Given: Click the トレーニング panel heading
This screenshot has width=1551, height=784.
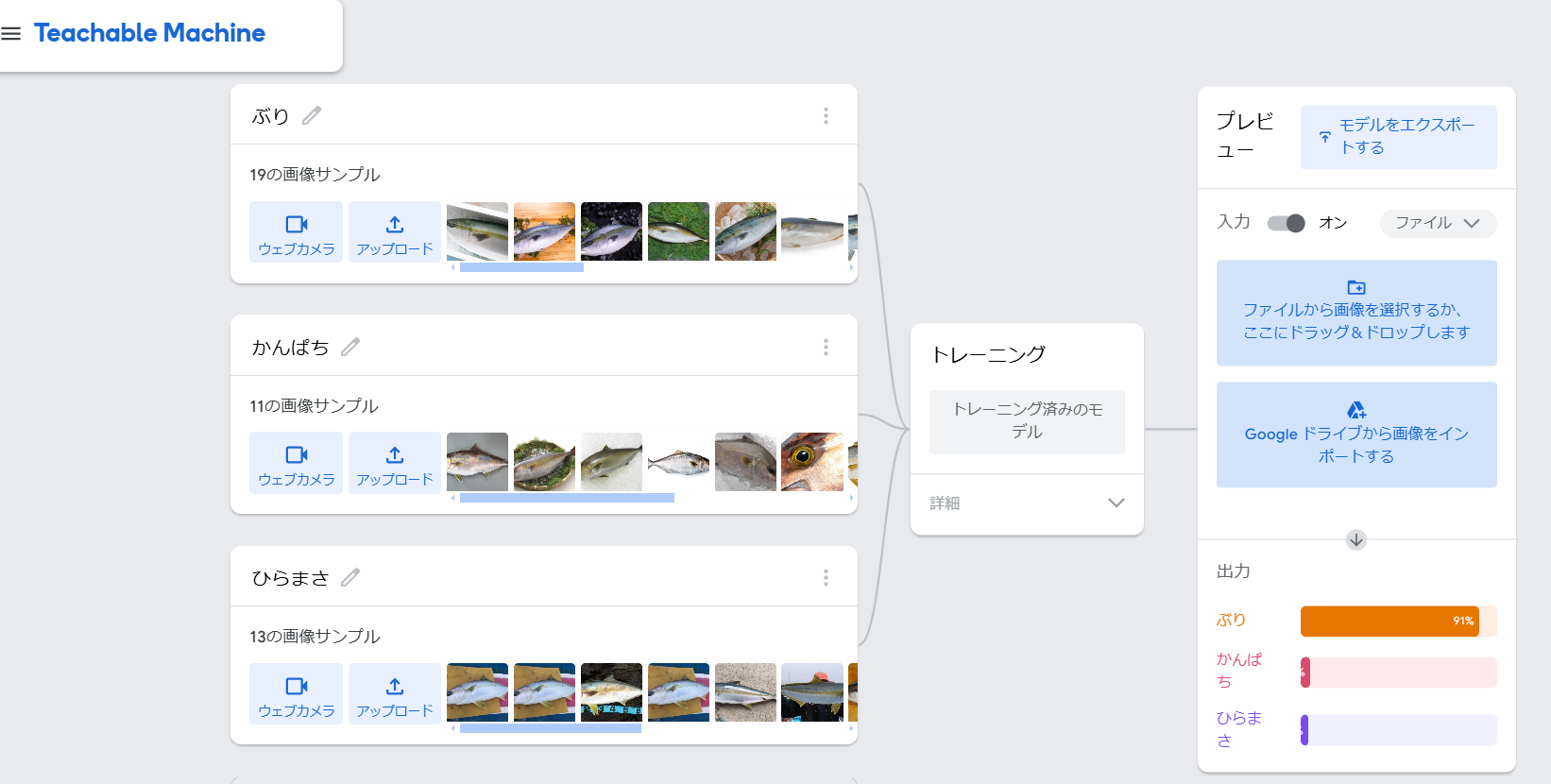Looking at the screenshot, I should (x=988, y=354).
